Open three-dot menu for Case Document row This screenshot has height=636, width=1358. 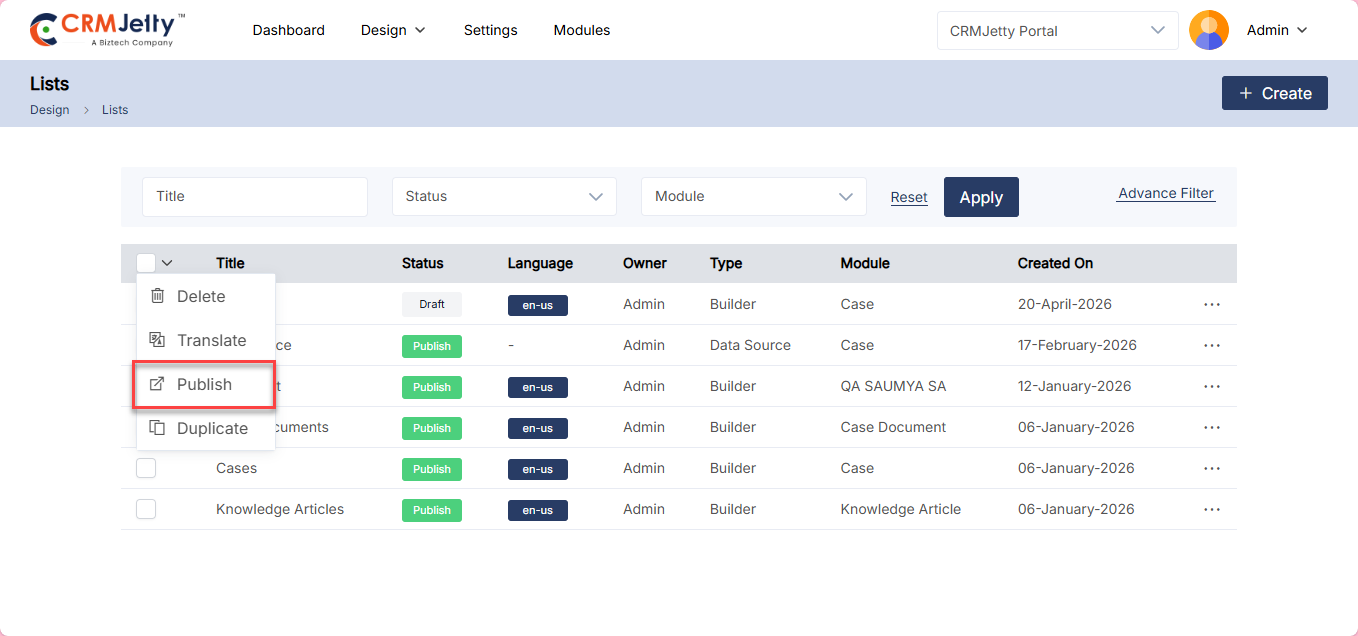tap(1211, 427)
